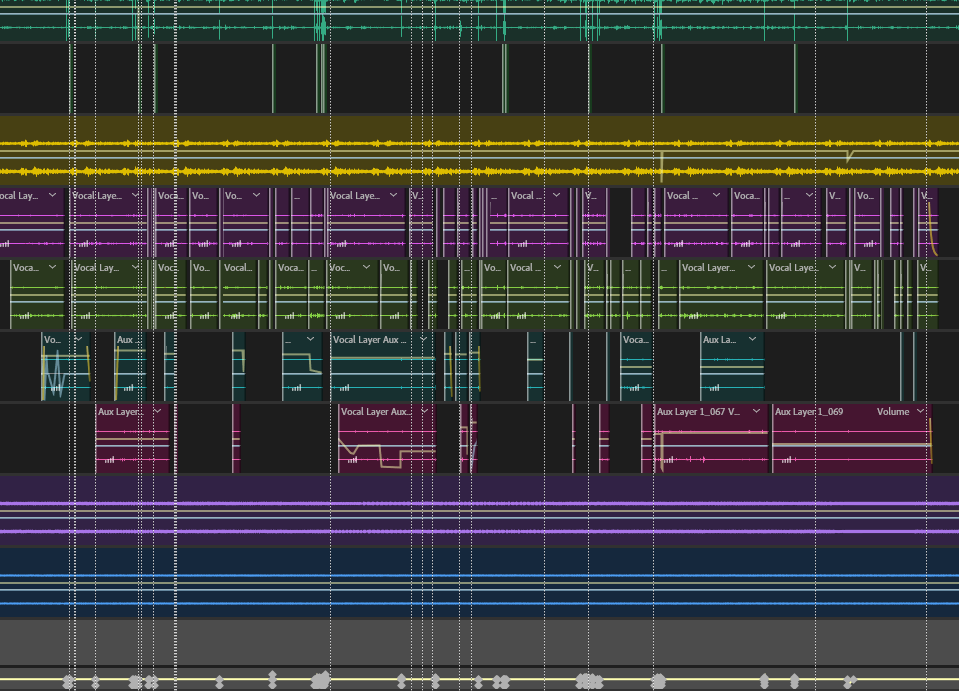Select teal Aux La... clip
This screenshot has width=959, height=691.
coord(732,366)
